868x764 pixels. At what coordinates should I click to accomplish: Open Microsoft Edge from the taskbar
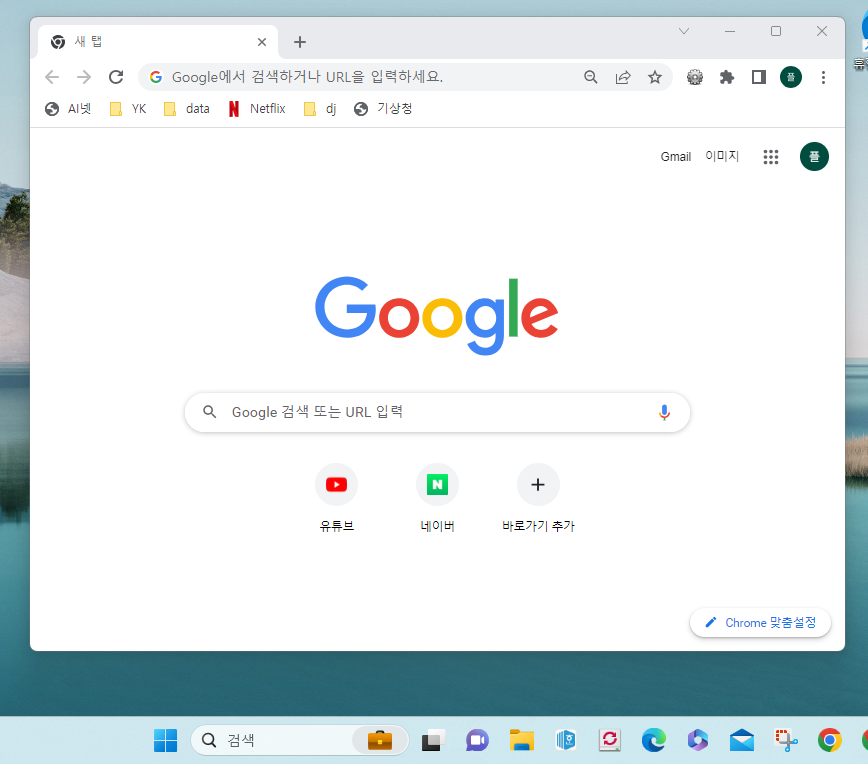pyautogui.click(x=654, y=740)
